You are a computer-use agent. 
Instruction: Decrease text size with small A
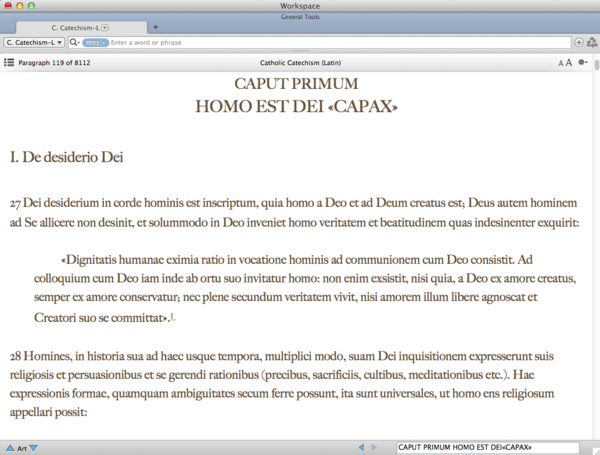coord(561,63)
